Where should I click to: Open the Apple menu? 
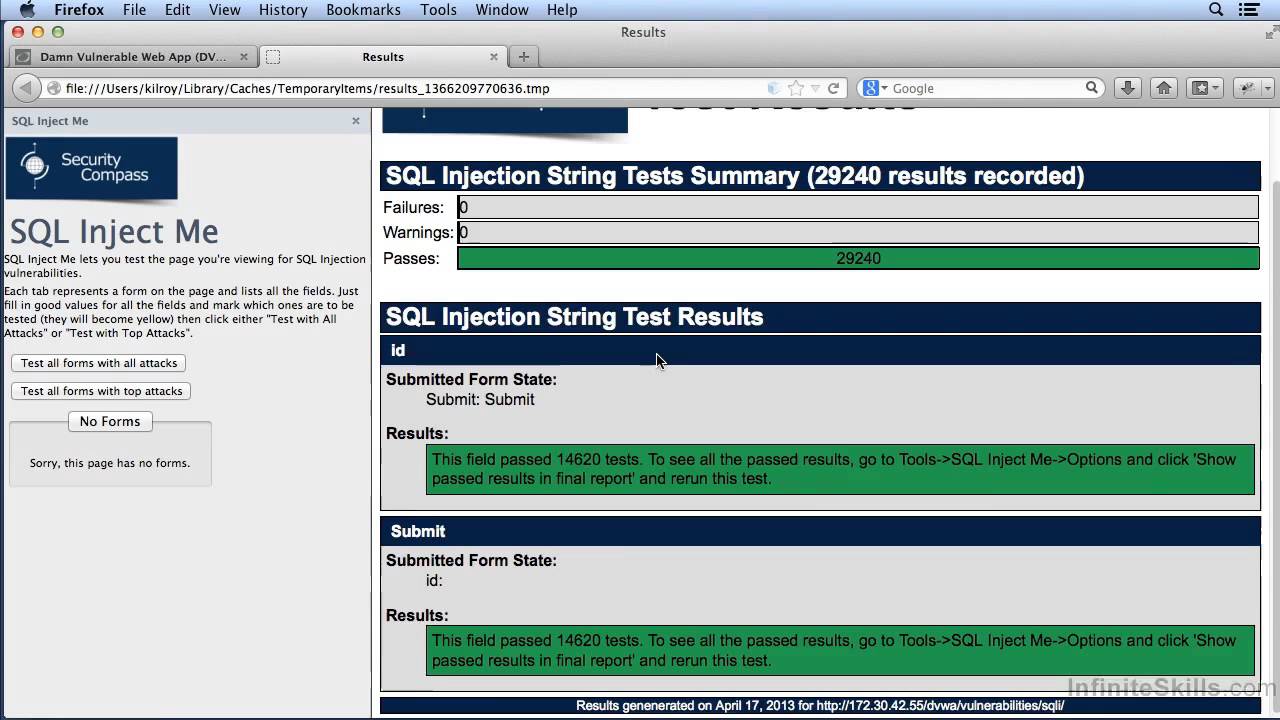click(x=27, y=10)
